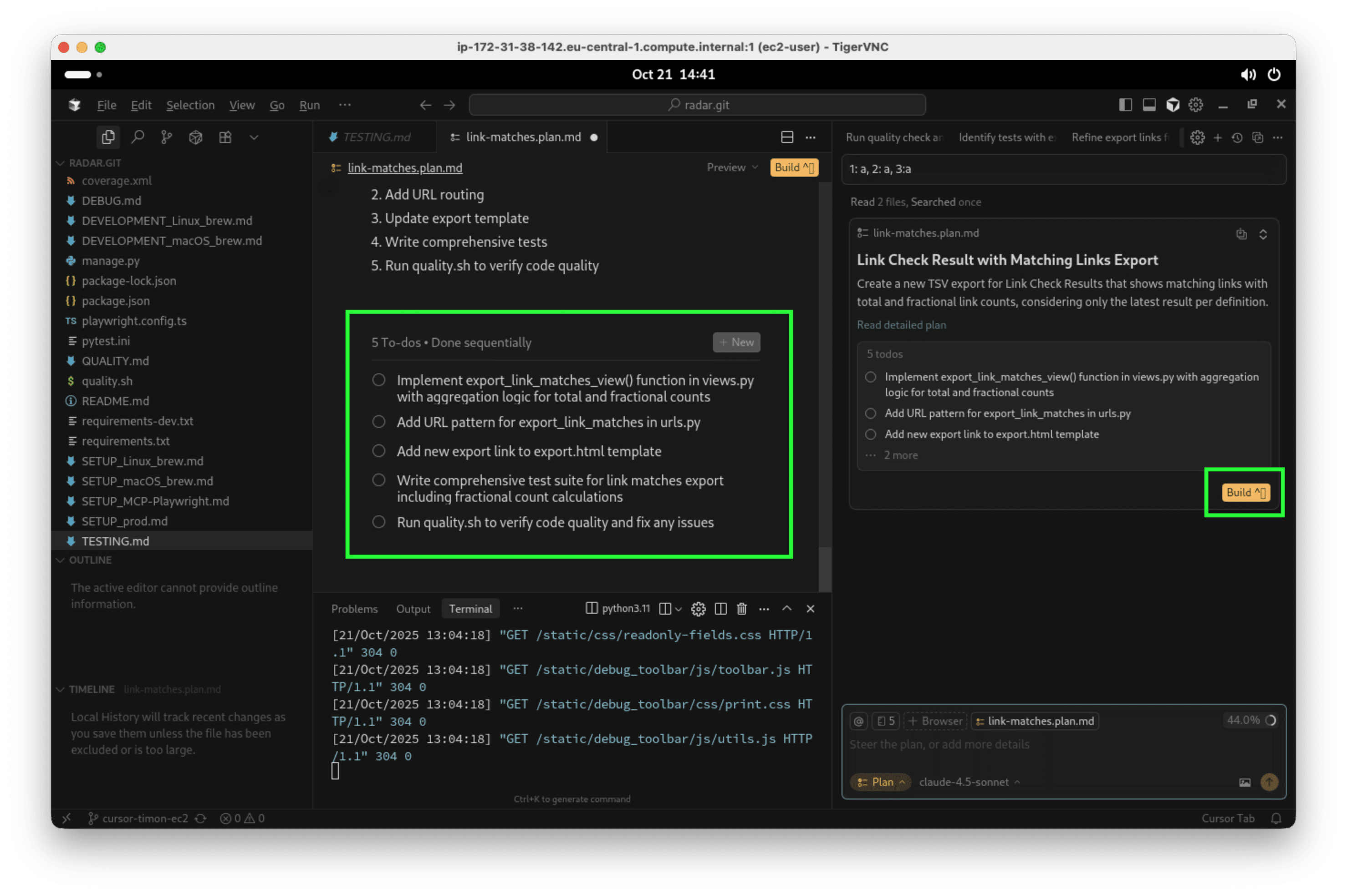Open the claude-4.5-sonnet model selector

[969, 782]
